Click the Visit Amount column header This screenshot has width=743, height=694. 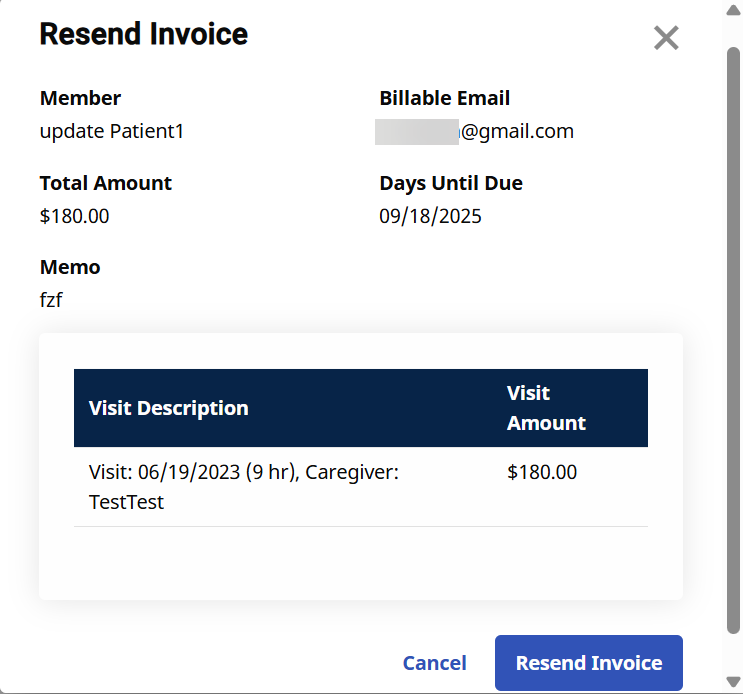click(546, 408)
